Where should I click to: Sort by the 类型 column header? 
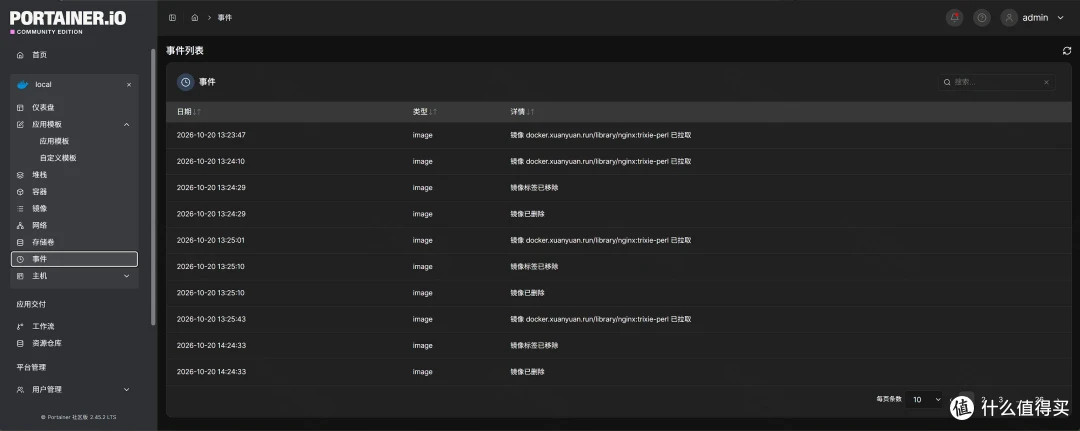424,112
